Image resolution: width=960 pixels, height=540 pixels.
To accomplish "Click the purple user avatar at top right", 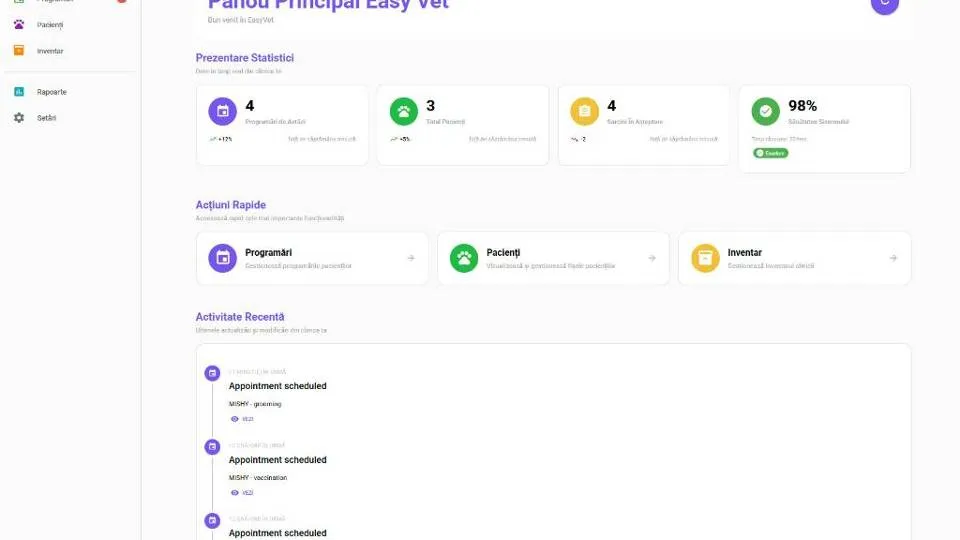I will [x=885, y=3].
